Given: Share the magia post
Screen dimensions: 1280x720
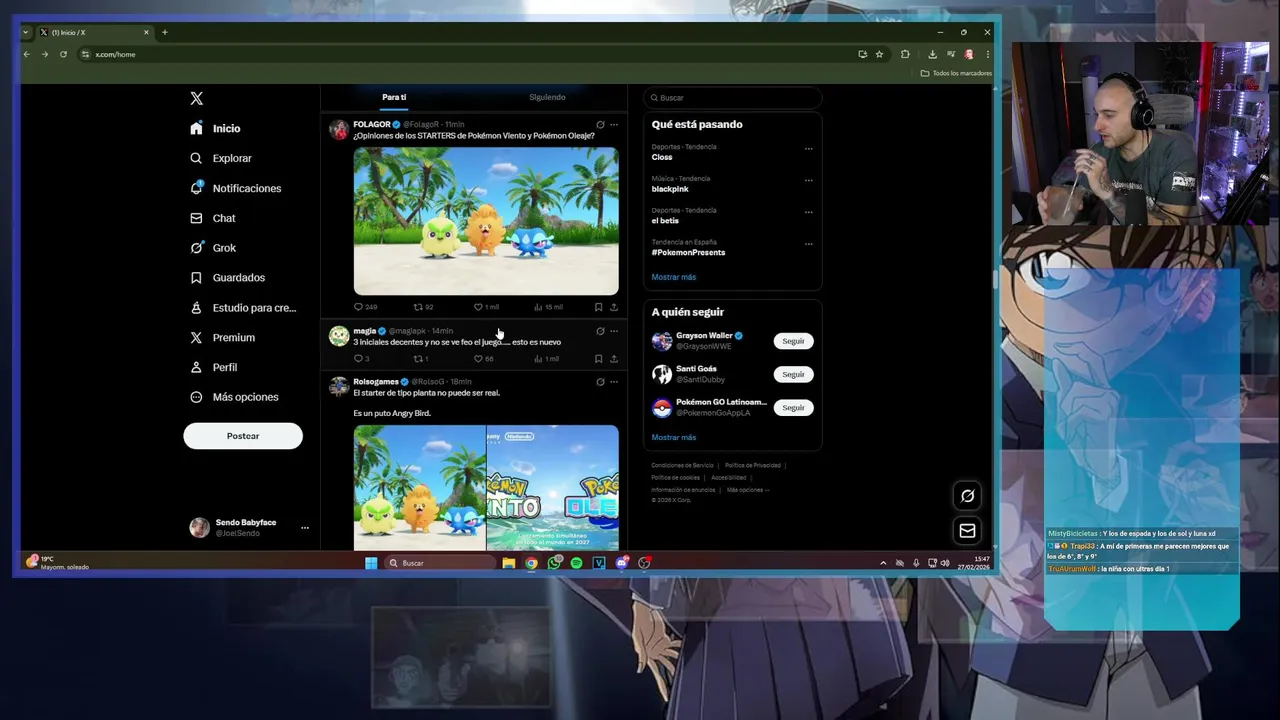Looking at the screenshot, I should (x=614, y=359).
